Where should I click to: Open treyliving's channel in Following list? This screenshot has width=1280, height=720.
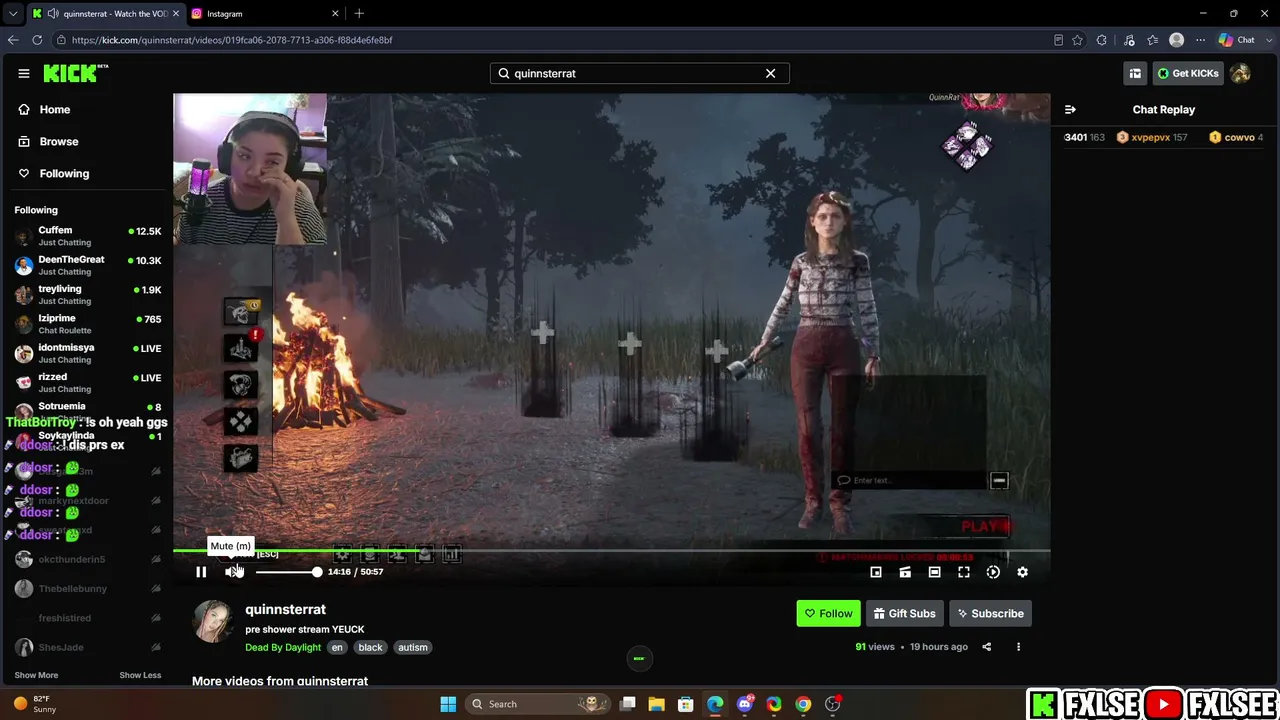88,295
